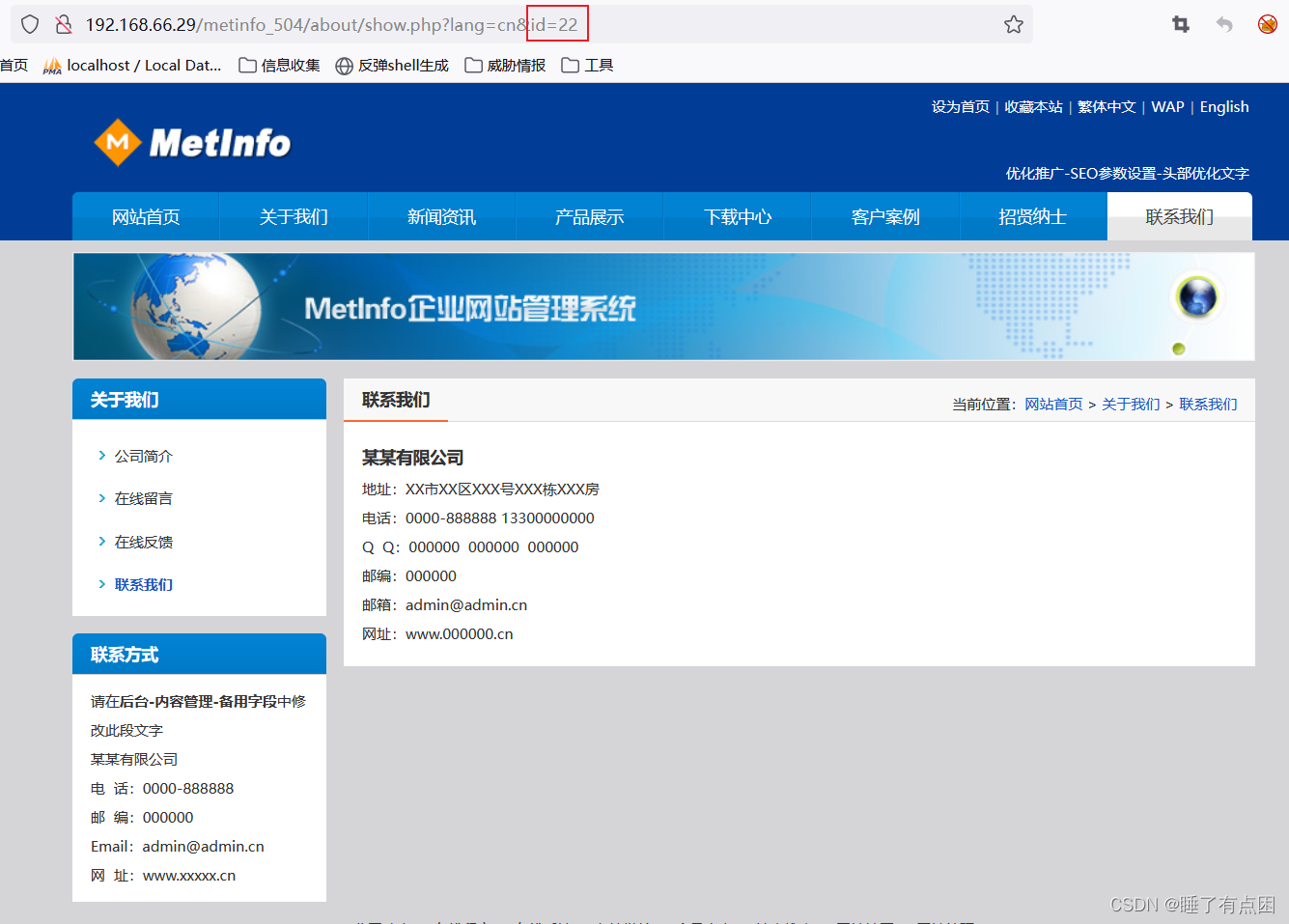Click the admin@admin.cn email link
This screenshot has height=924, width=1289.
(465, 604)
